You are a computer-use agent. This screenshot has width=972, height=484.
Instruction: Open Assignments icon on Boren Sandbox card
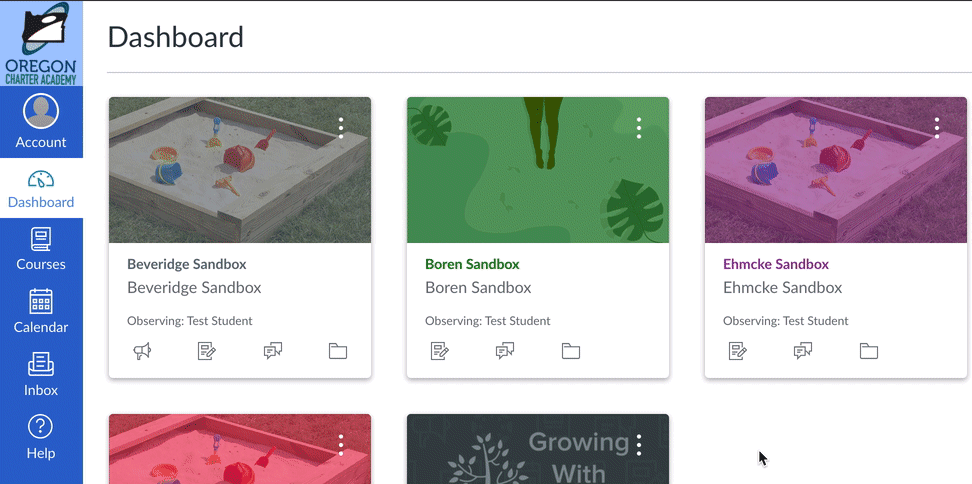click(440, 351)
